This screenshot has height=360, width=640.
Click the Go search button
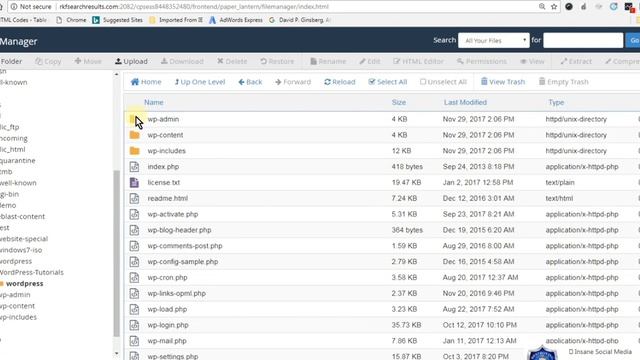pos(634,40)
